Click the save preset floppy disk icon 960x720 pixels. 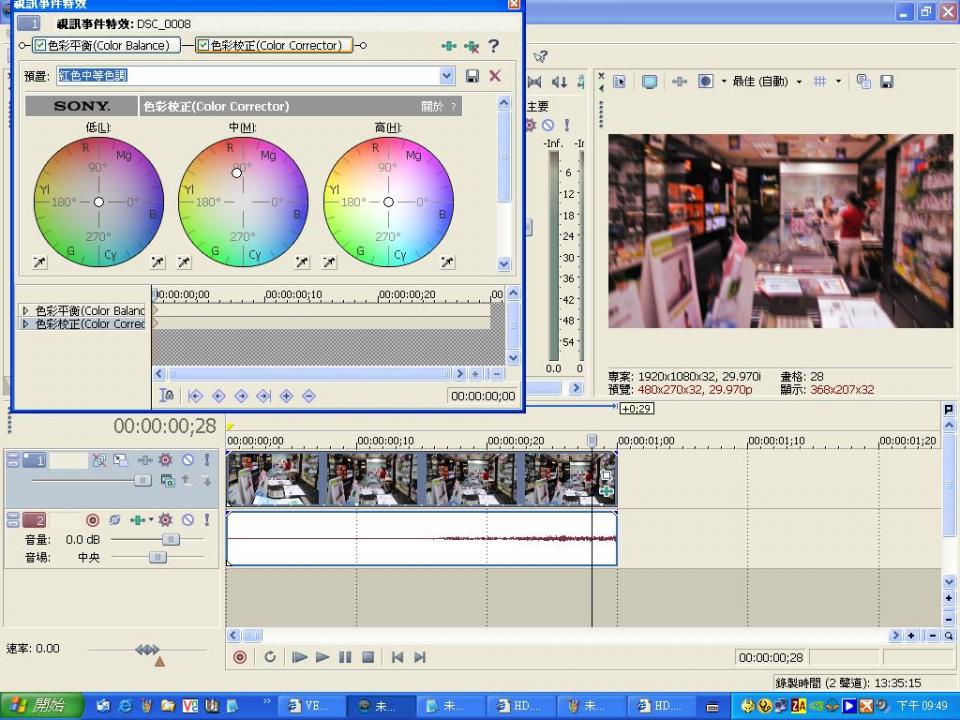[x=472, y=76]
